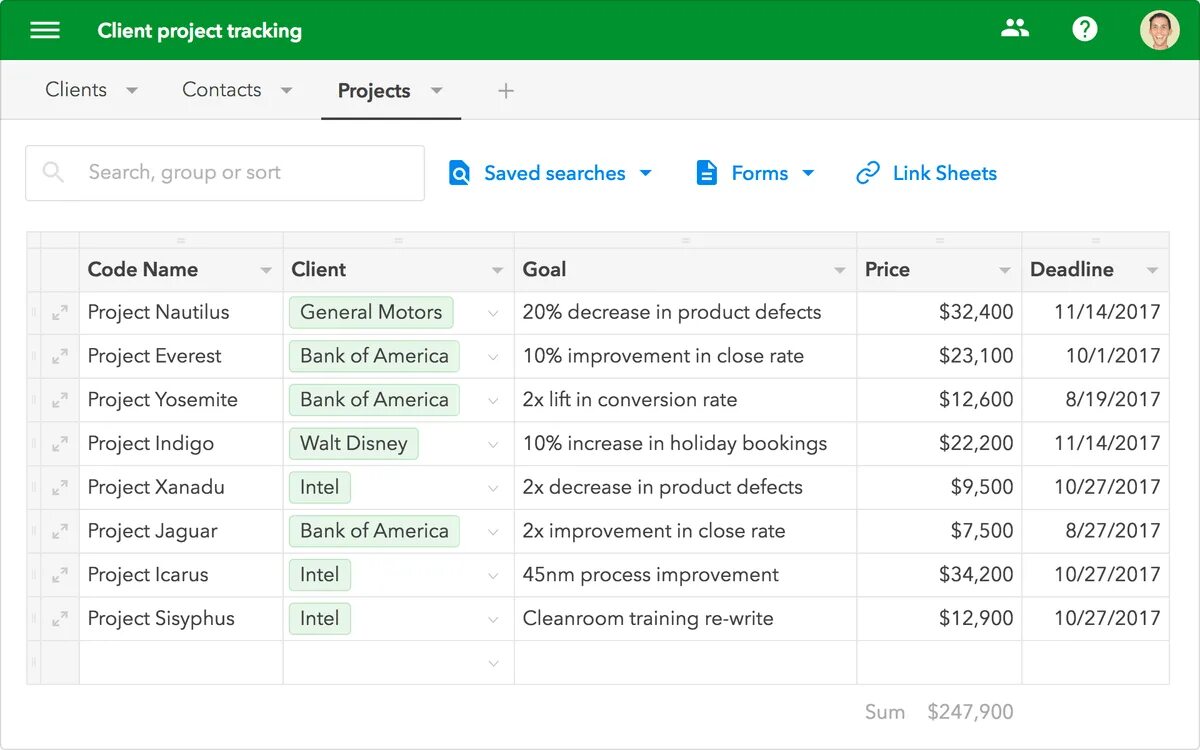Click the user profile avatar
Viewport: 1200px width, 750px height.
[1159, 29]
